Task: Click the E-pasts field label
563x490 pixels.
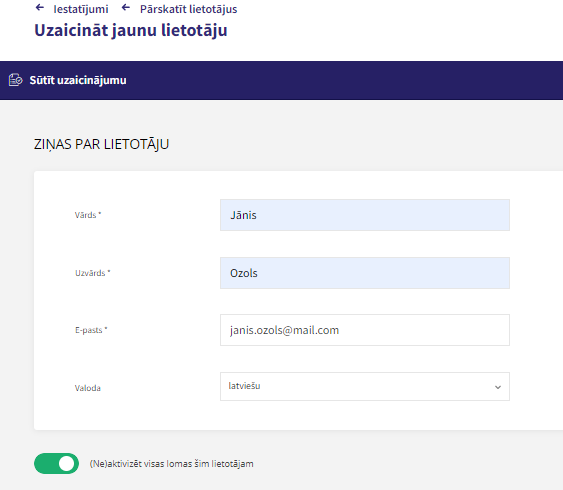Action: (91, 330)
